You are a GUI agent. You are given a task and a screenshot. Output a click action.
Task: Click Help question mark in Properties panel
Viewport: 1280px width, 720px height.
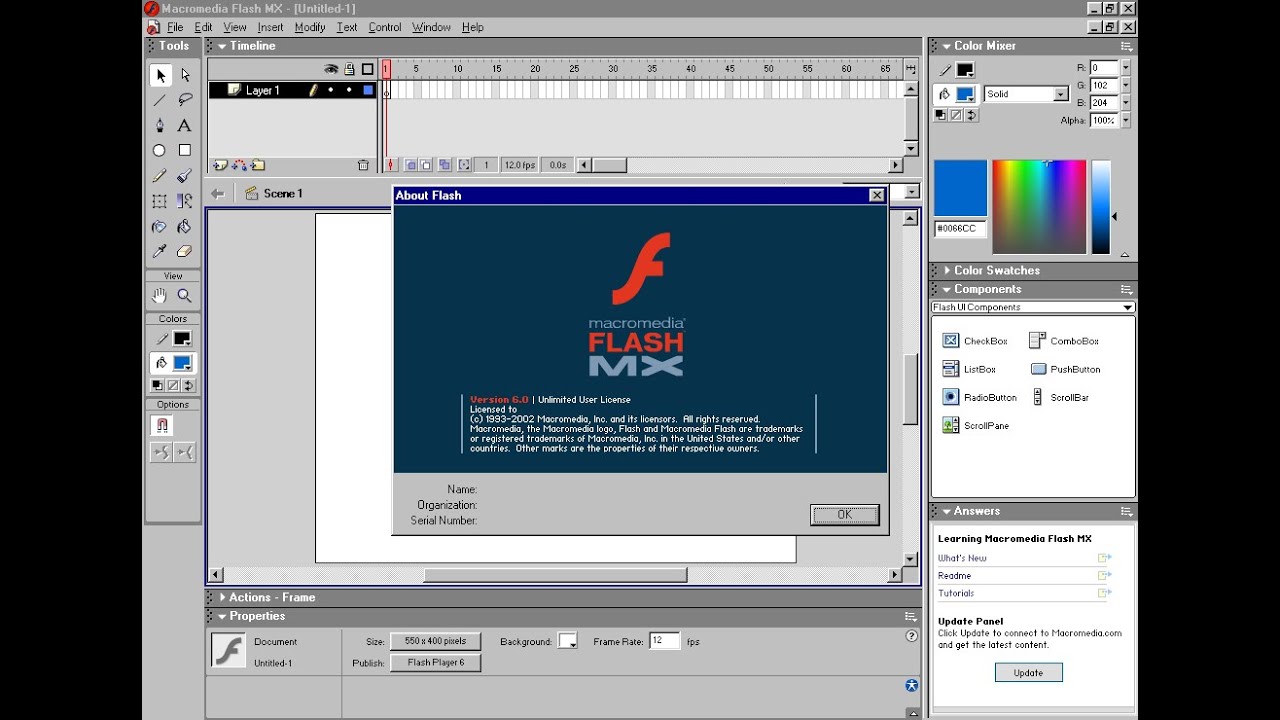tap(911, 636)
